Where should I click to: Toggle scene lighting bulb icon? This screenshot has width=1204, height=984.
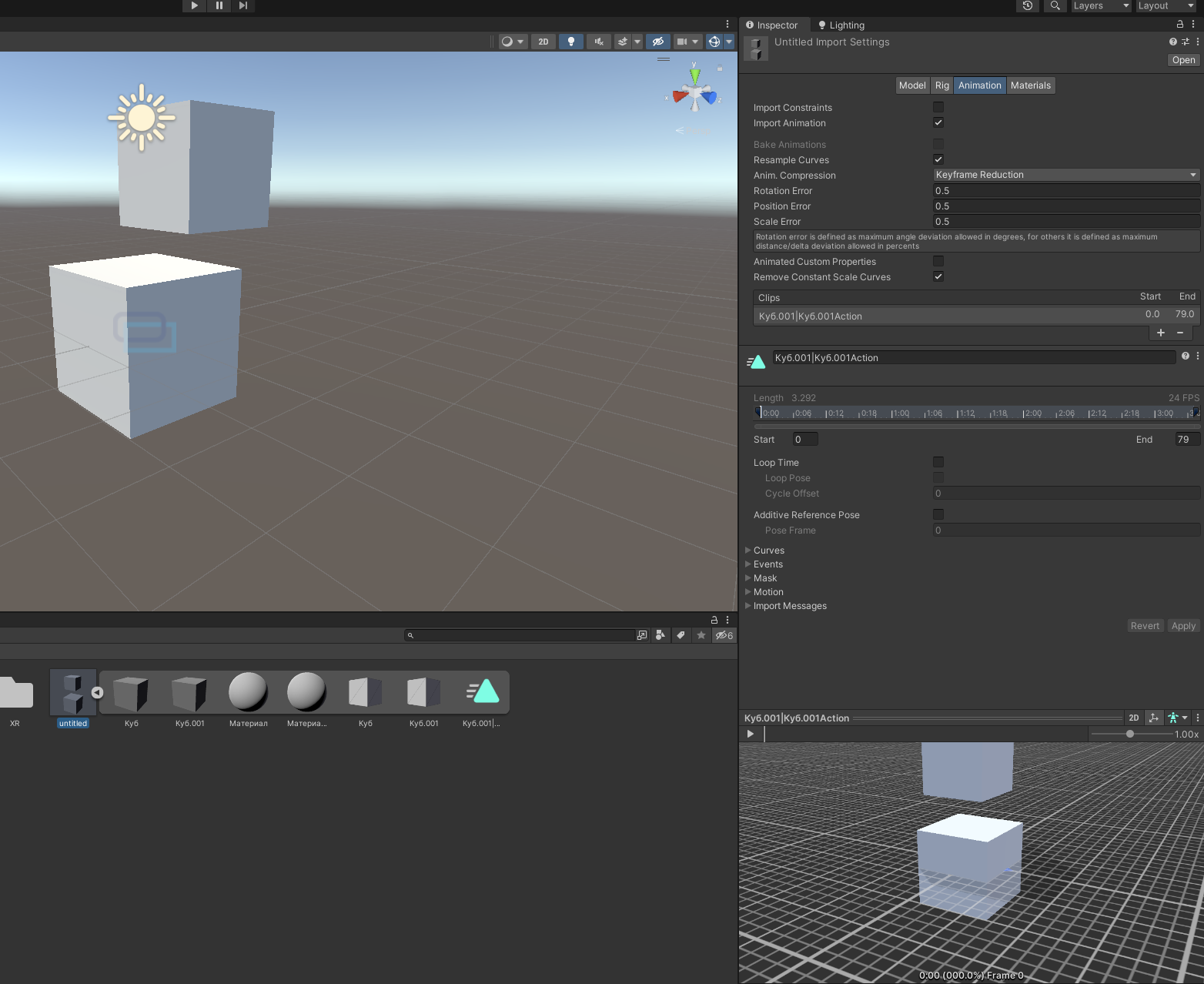(x=571, y=42)
